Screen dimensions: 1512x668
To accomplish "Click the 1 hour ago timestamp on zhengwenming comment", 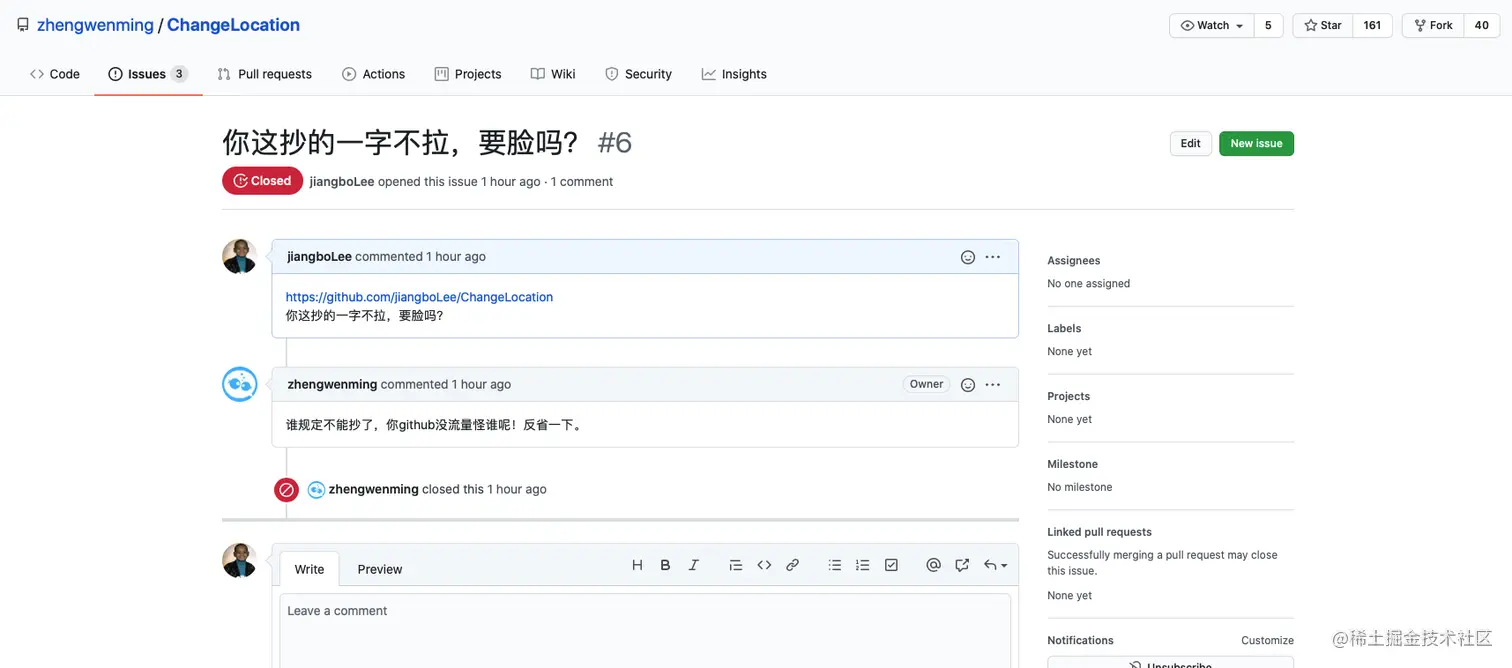I will point(481,385).
